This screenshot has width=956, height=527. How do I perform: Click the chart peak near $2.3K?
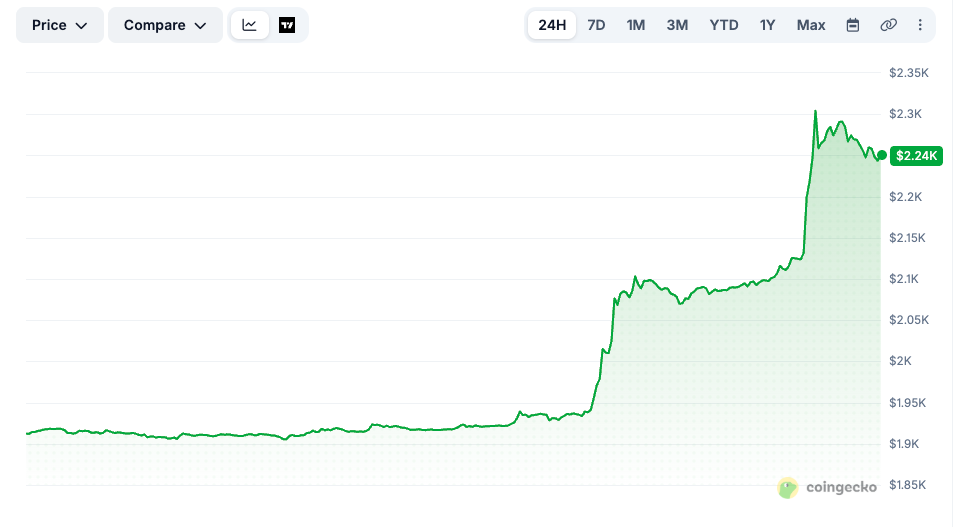point(815,112)
